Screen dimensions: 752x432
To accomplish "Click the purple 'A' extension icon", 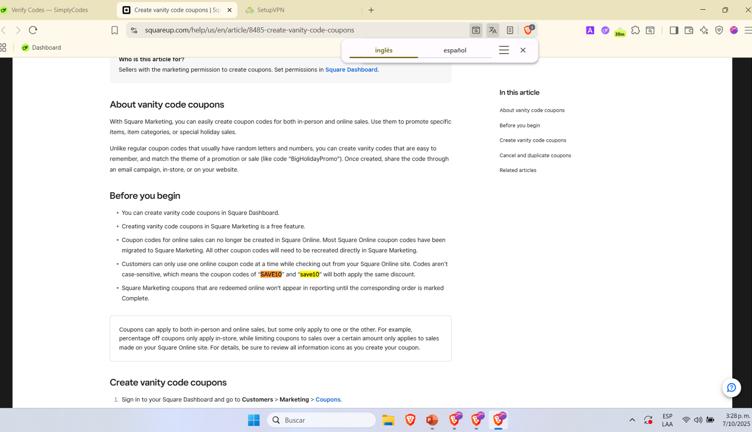I will click(590, 30).
